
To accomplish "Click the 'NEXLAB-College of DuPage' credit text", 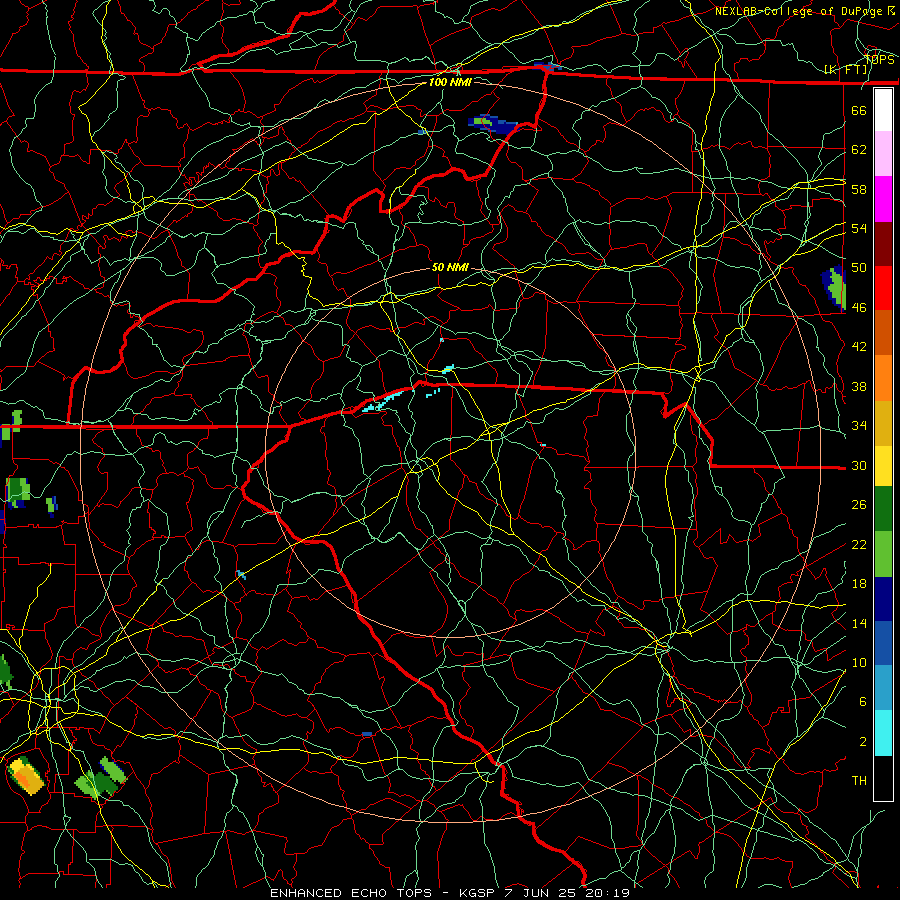I will tap(798, 11).
